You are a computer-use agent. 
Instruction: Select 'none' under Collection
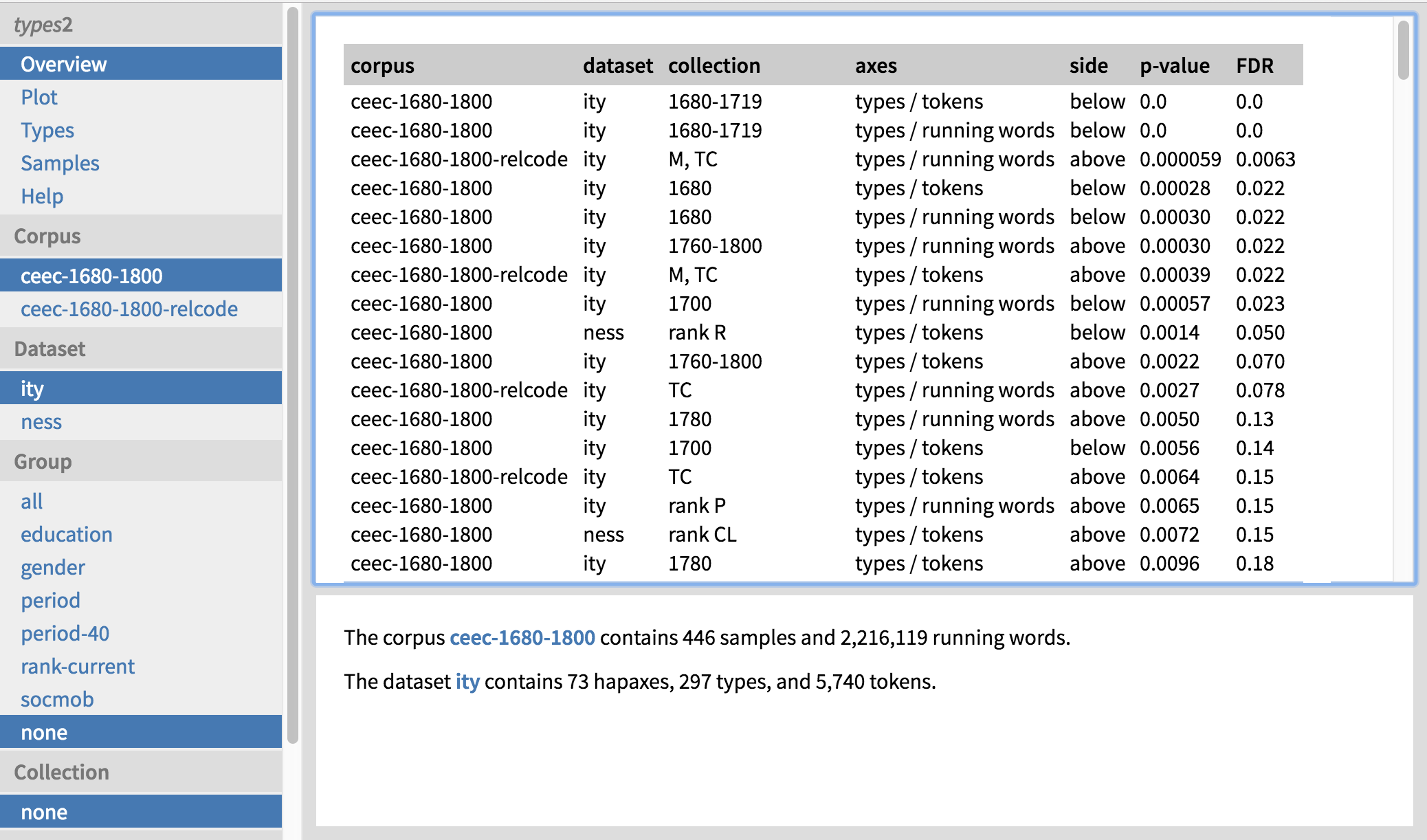pos(141,812)
